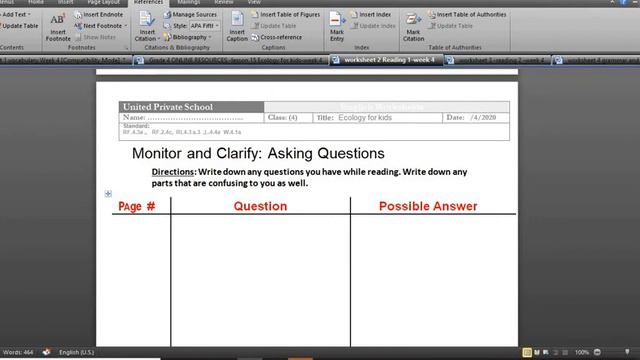
Task: Open Manage Sources
Action: [190, 15]
